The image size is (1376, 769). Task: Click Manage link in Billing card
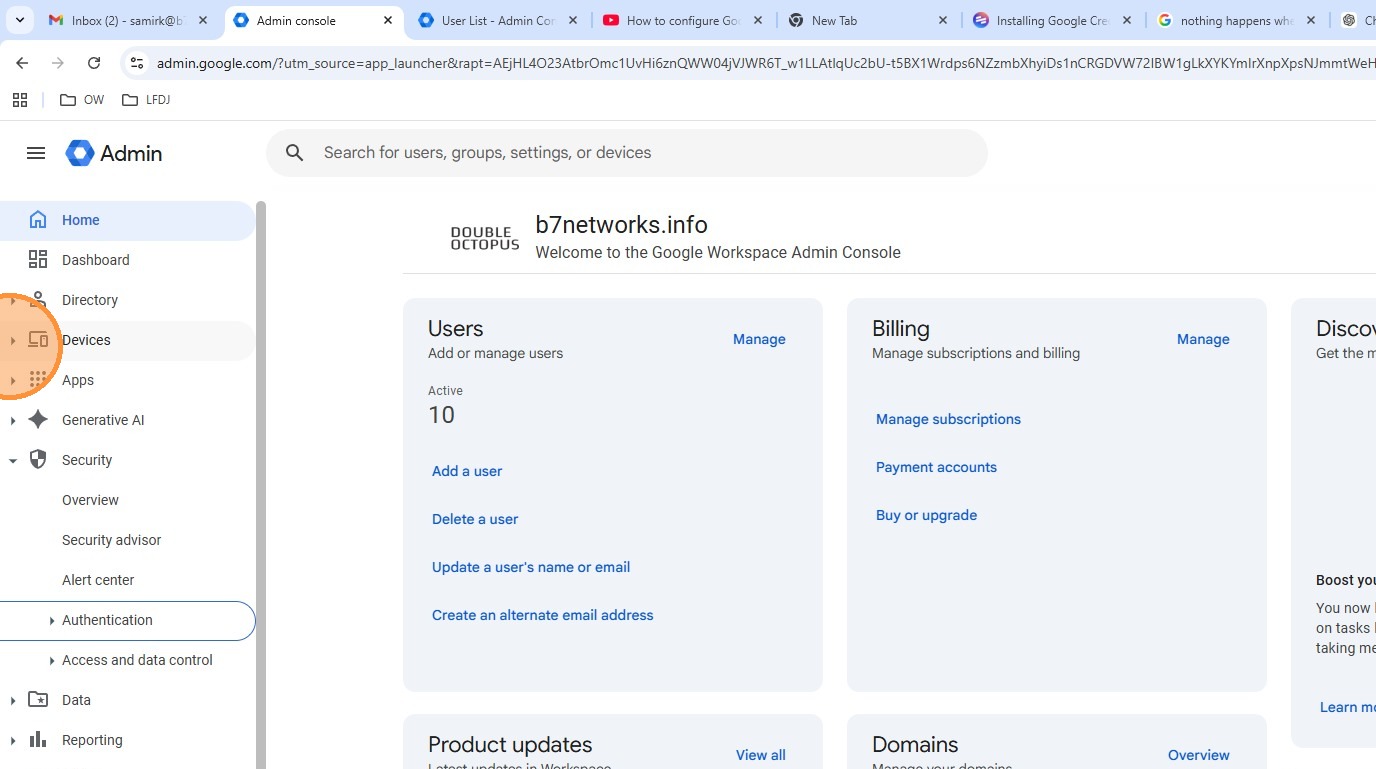click(x=1203, y=339)
